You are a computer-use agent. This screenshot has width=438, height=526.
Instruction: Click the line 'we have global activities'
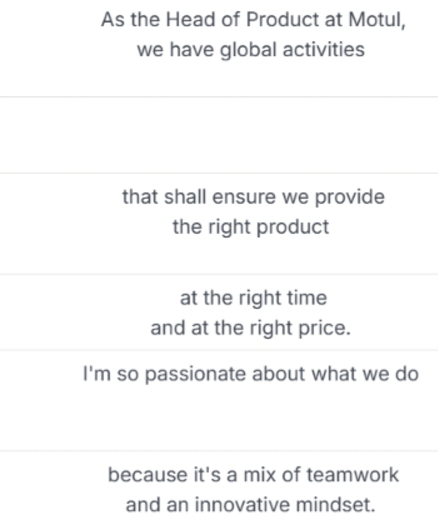coord(251,50)
